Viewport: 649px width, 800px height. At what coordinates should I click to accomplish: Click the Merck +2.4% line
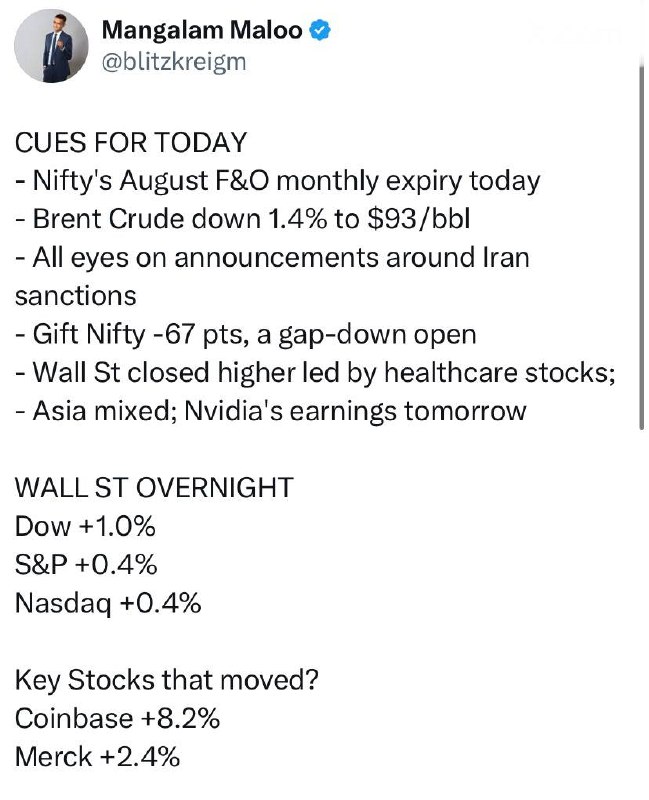pos(97,757)
